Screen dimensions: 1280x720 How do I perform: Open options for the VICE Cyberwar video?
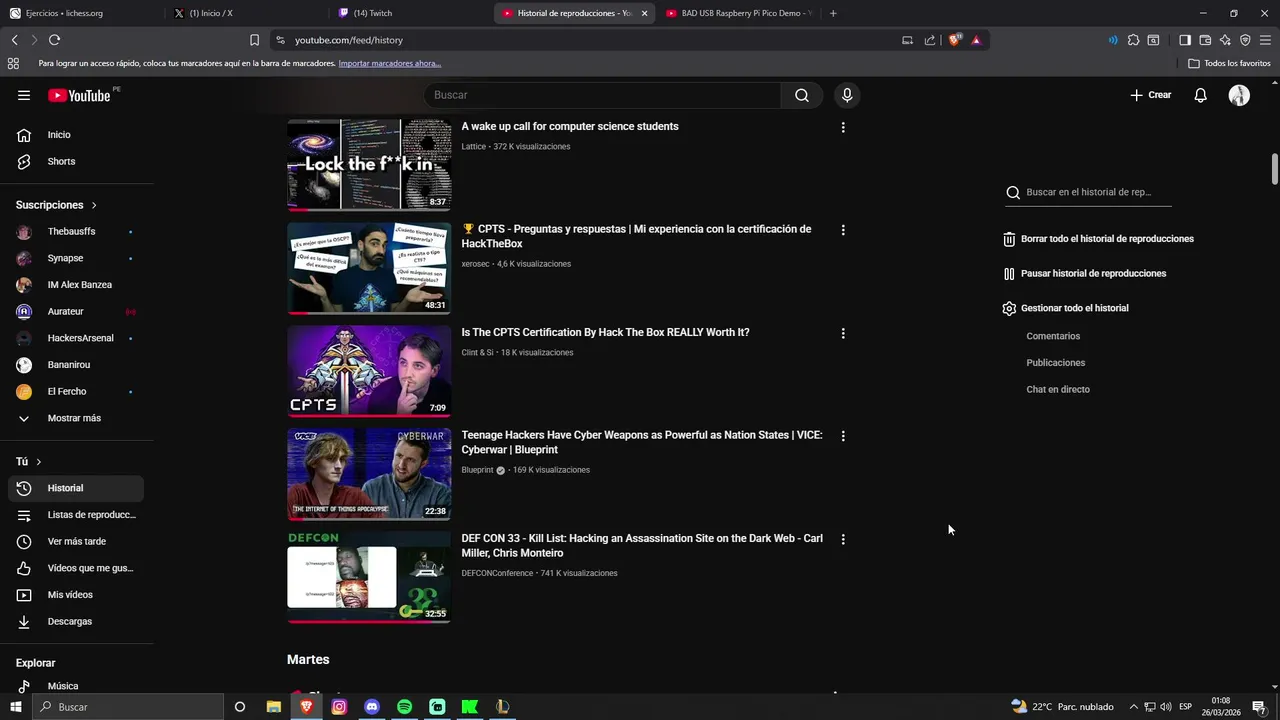coord(843,436)
